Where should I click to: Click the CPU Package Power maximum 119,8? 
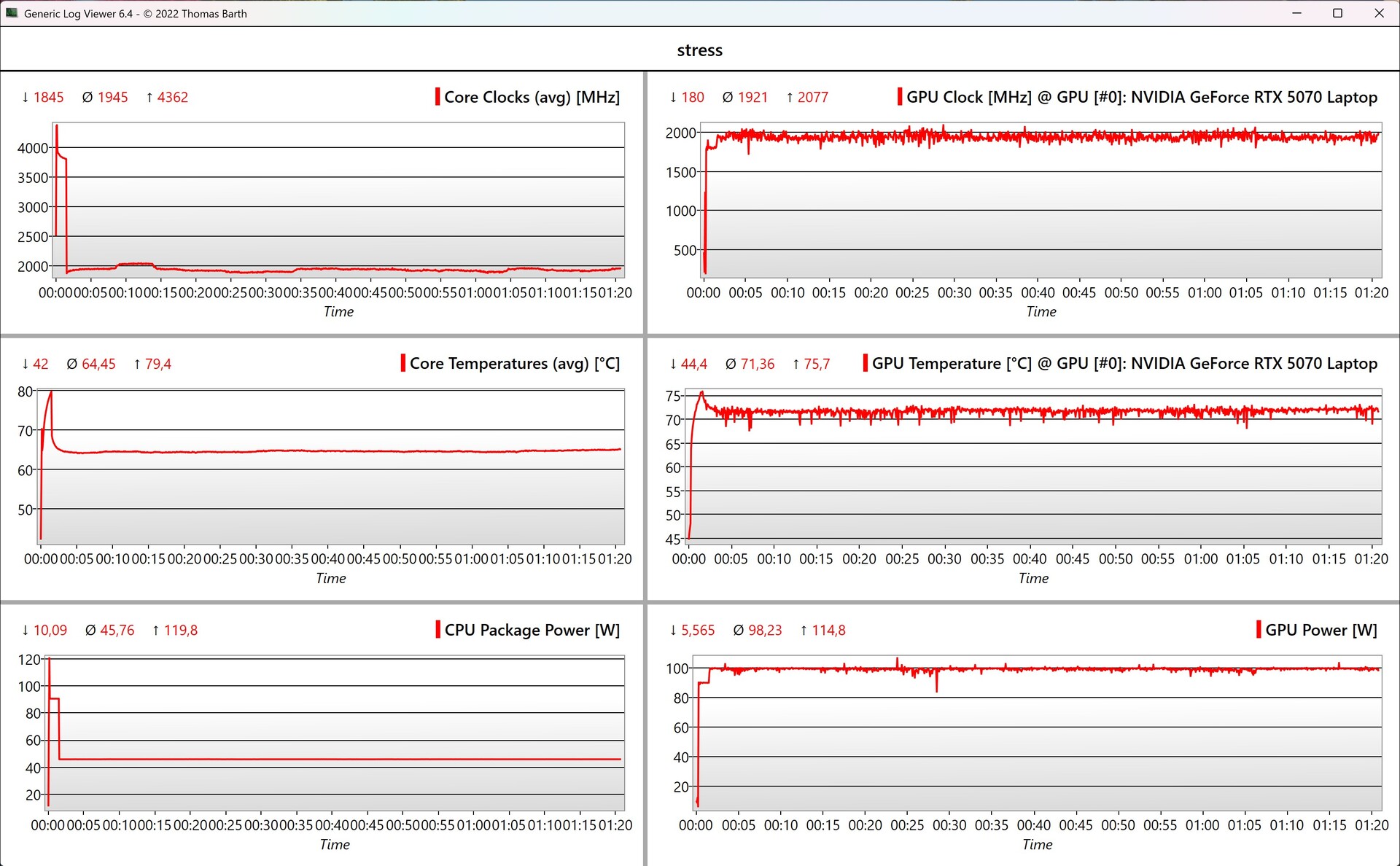coord(180,630)
